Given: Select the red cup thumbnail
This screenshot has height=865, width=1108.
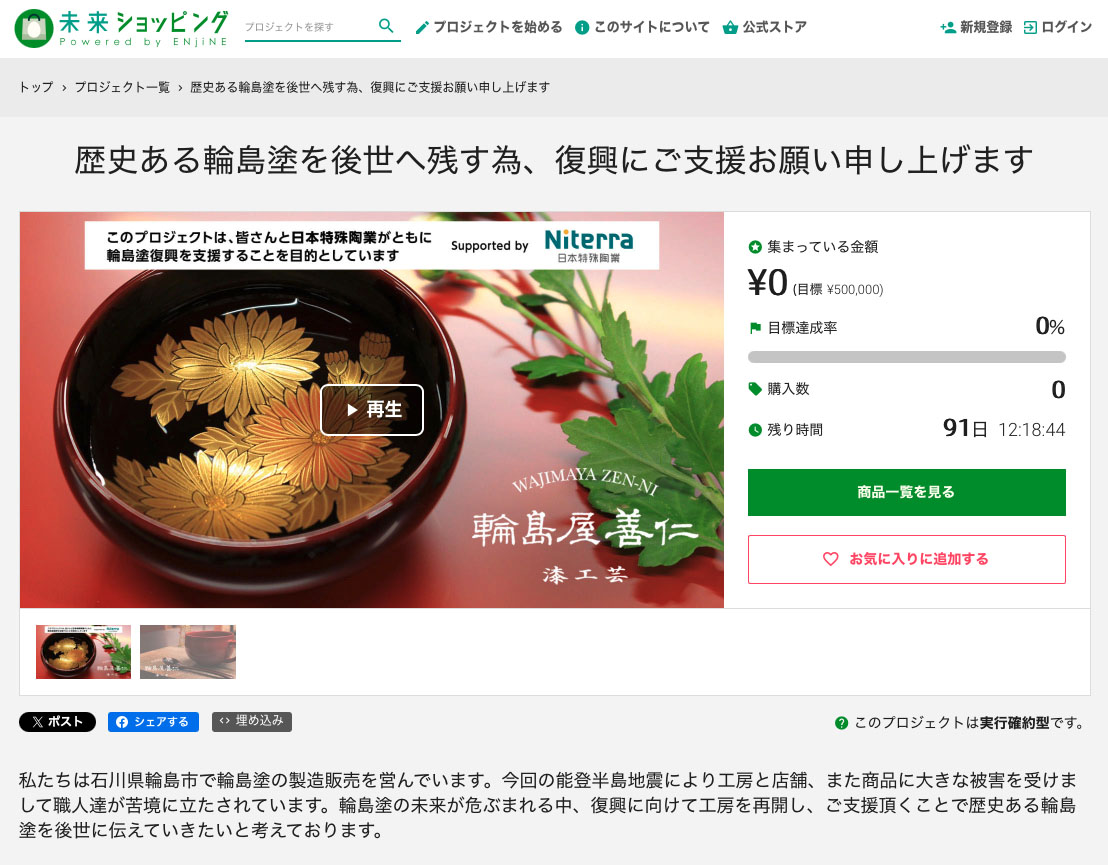Looking at the screenshot, I should [188, 652].
